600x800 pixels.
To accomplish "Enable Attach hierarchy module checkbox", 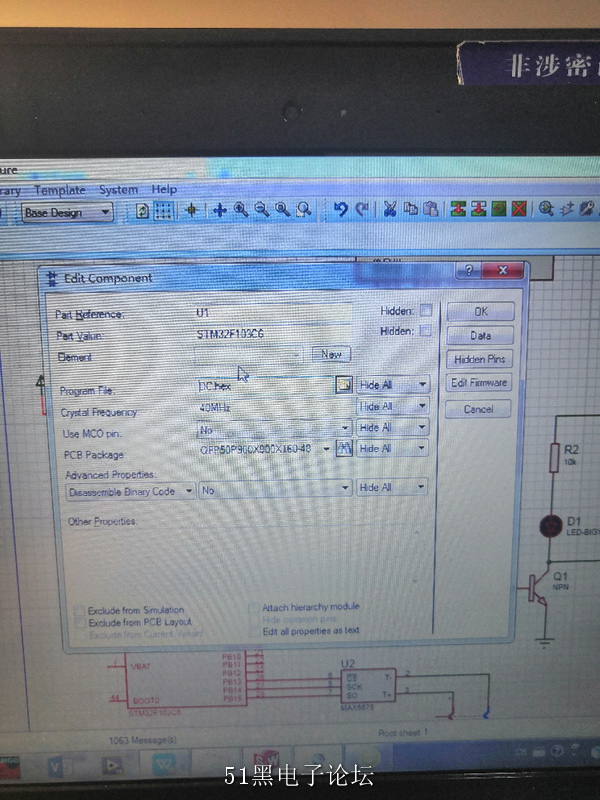I will (254, 608).
